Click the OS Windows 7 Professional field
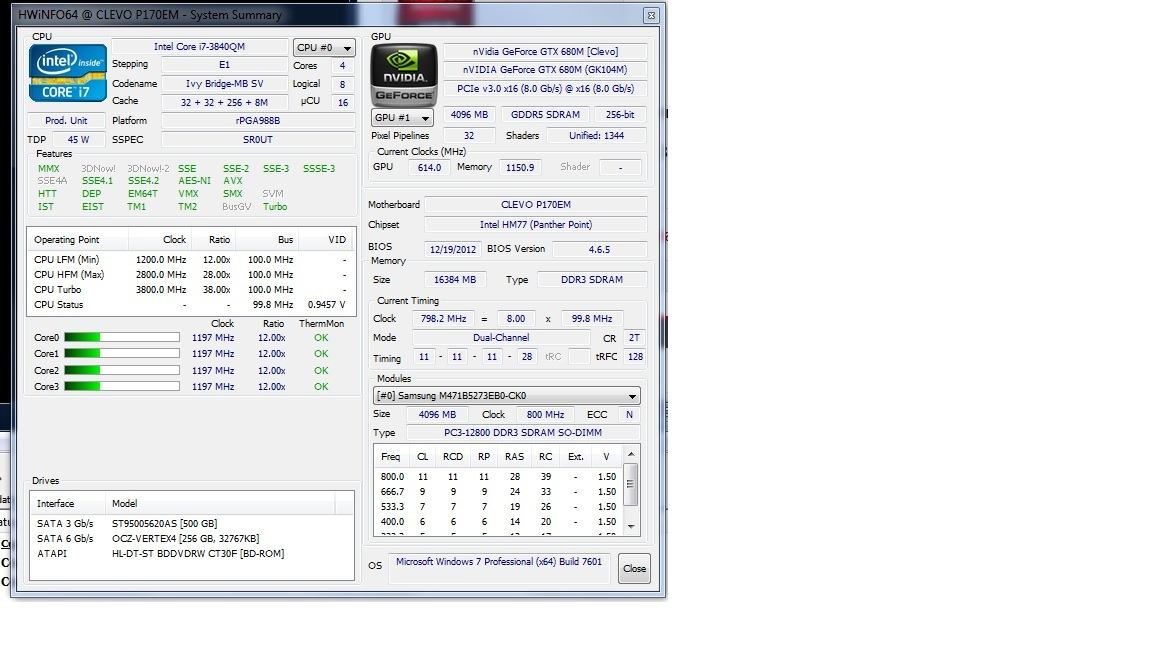The height and width of the screenshot is (648, 1152). [x=499, y=568]
